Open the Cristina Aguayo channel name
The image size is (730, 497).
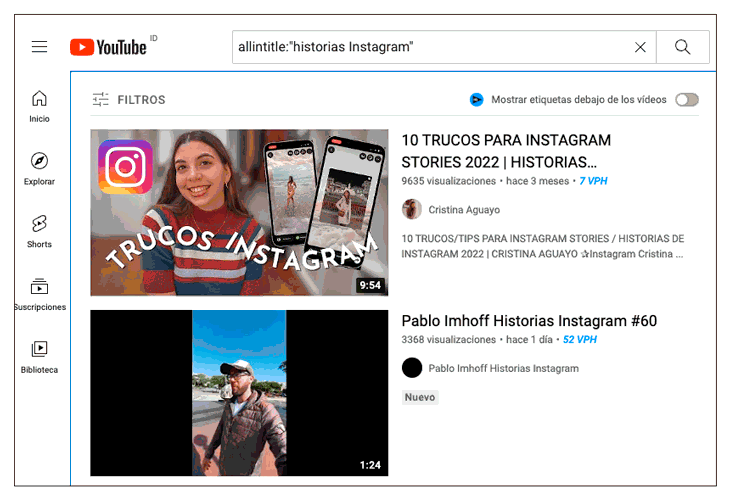464,210
